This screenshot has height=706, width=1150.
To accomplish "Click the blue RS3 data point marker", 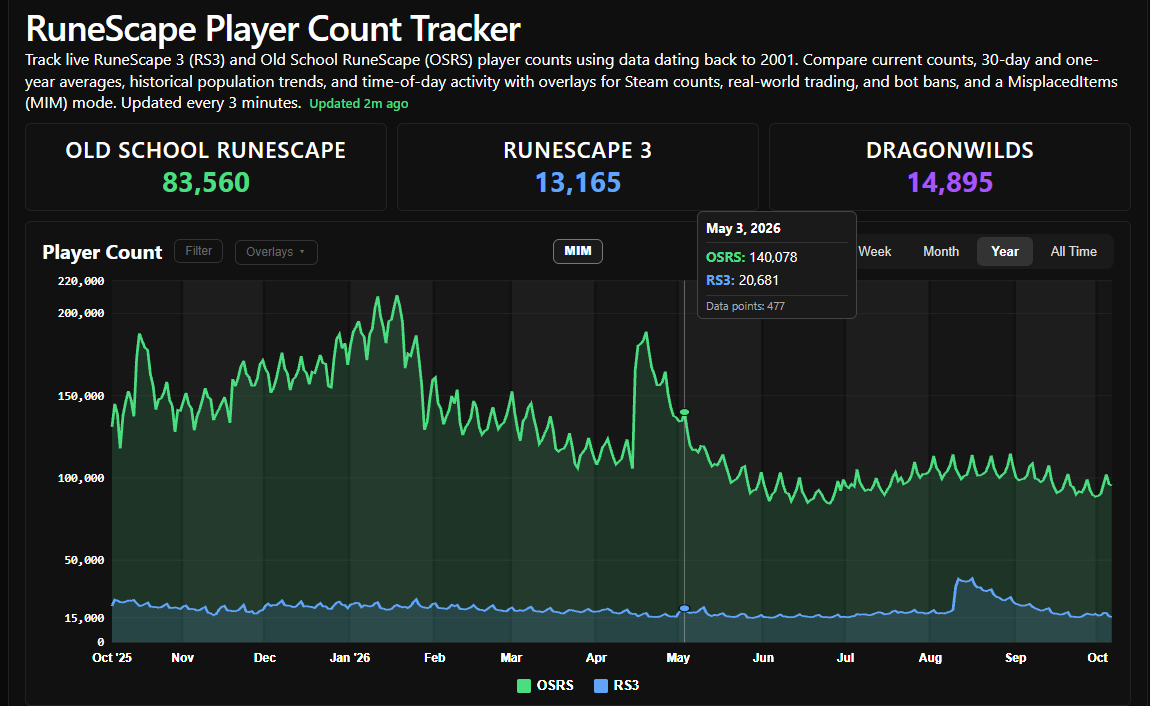I will [684, 608].
